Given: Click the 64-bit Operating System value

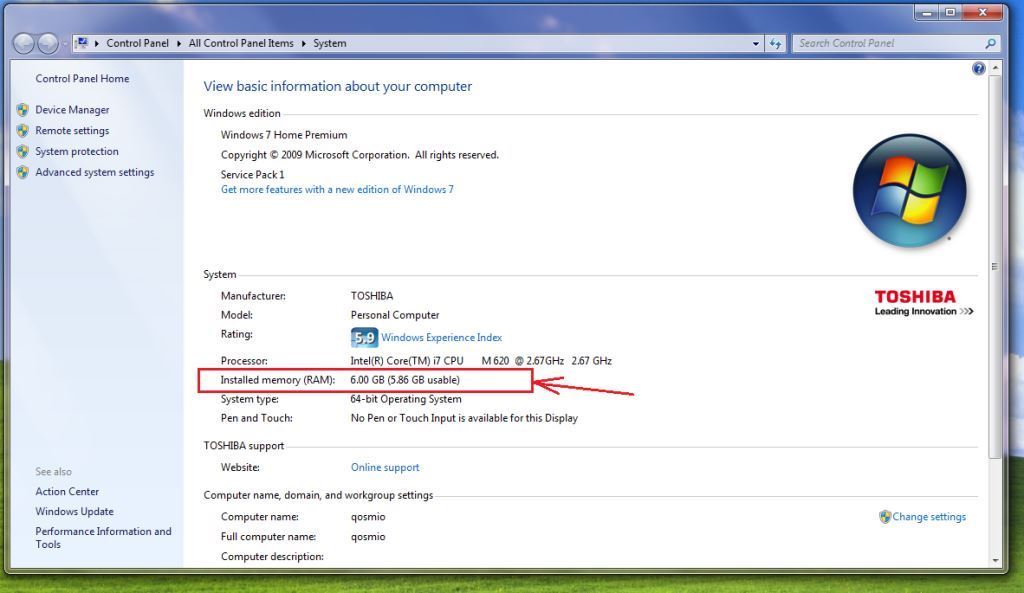Looking at the screenshot, I should click(x=406, y=399).
